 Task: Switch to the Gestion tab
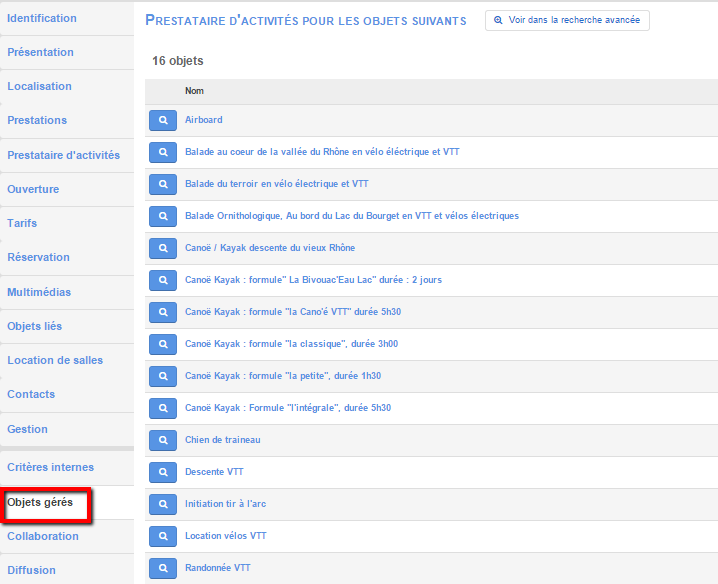click(67, 429)
